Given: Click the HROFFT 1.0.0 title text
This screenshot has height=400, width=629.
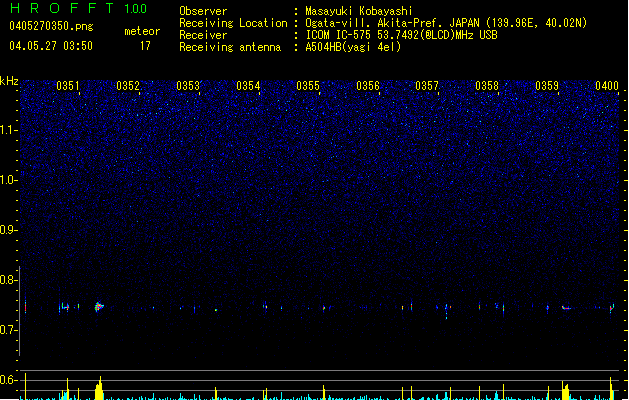Looking at the screenshot, I should (x=78, y=8).
